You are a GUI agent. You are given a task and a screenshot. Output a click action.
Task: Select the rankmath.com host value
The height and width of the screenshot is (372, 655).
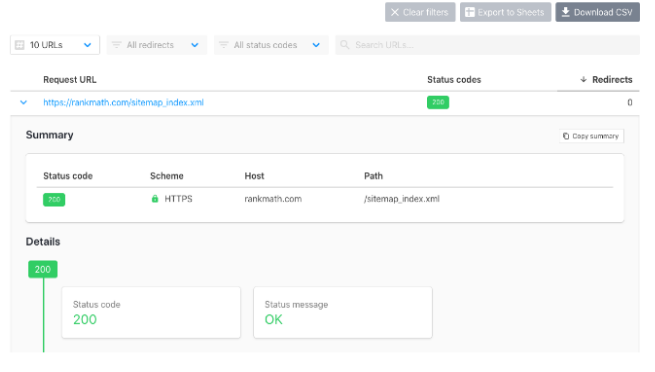pos(273,199)
